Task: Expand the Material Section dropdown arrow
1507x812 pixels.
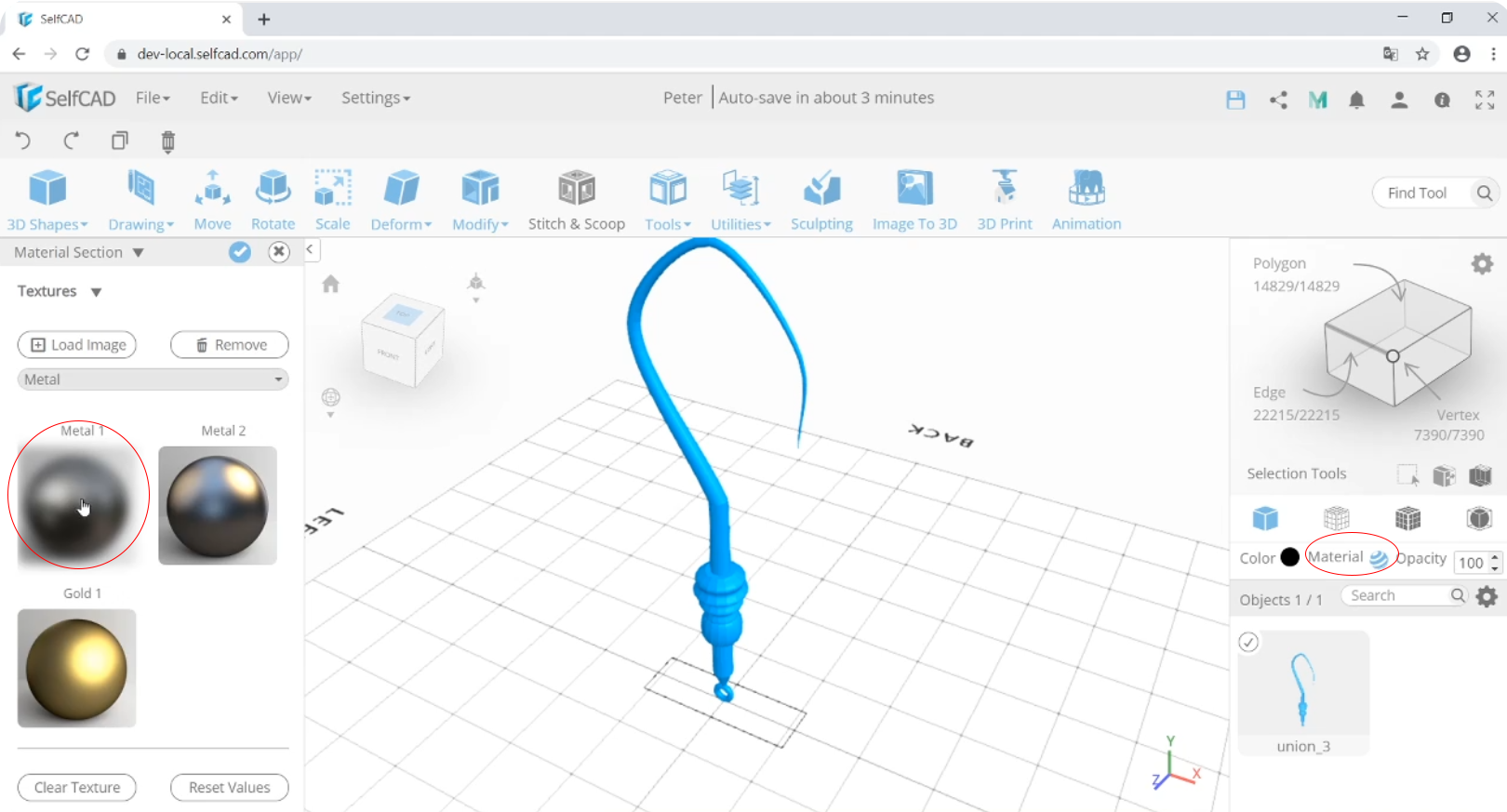Action: click(138, 252)
